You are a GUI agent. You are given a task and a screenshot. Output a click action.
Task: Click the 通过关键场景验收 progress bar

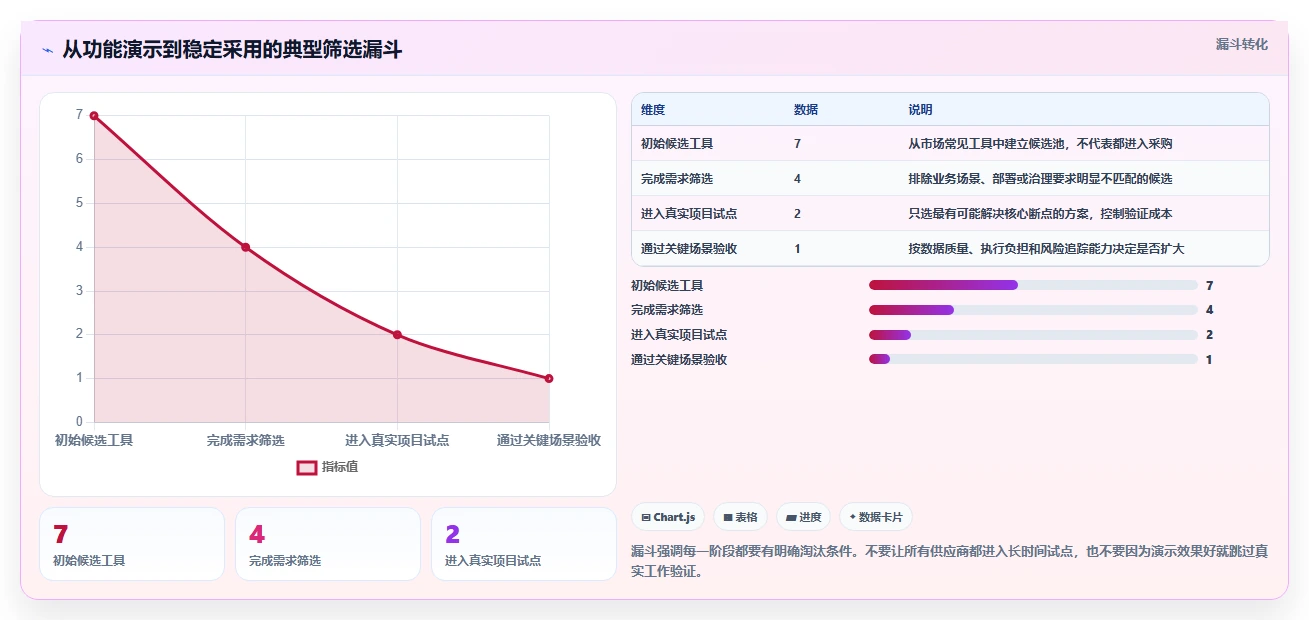(1033, 359)
